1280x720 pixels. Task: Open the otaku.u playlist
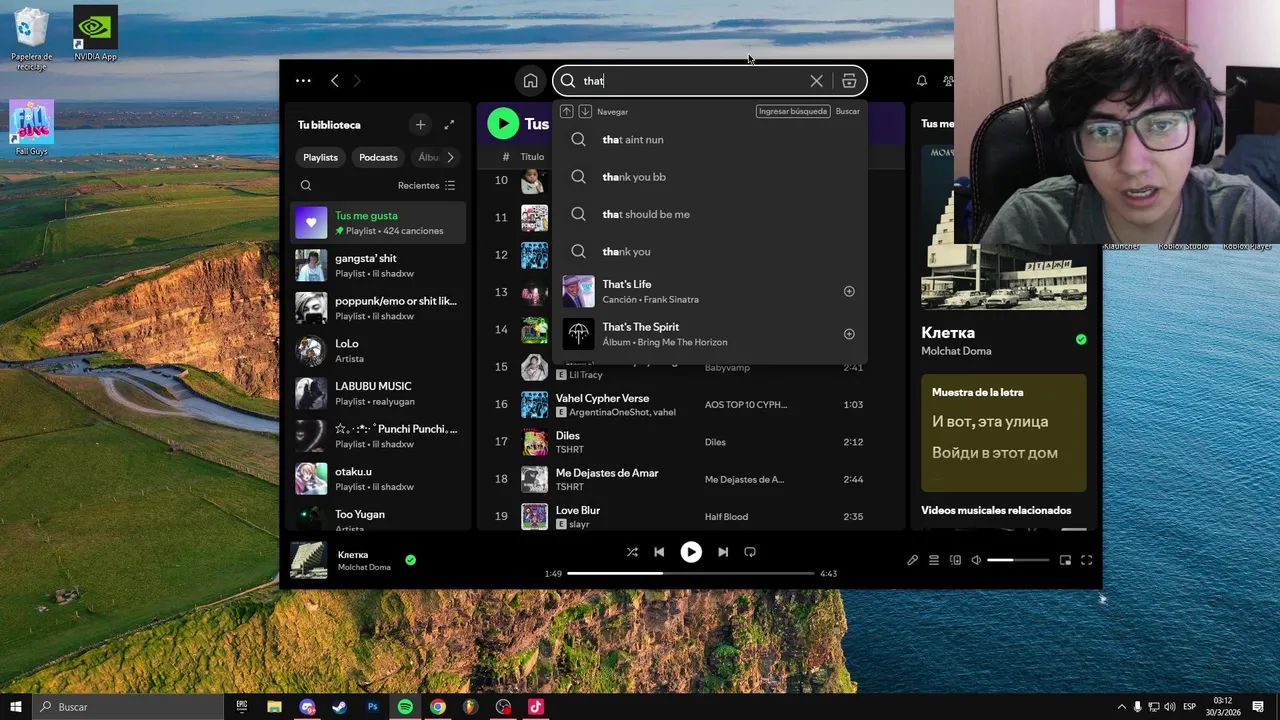[x=378, y=479]
